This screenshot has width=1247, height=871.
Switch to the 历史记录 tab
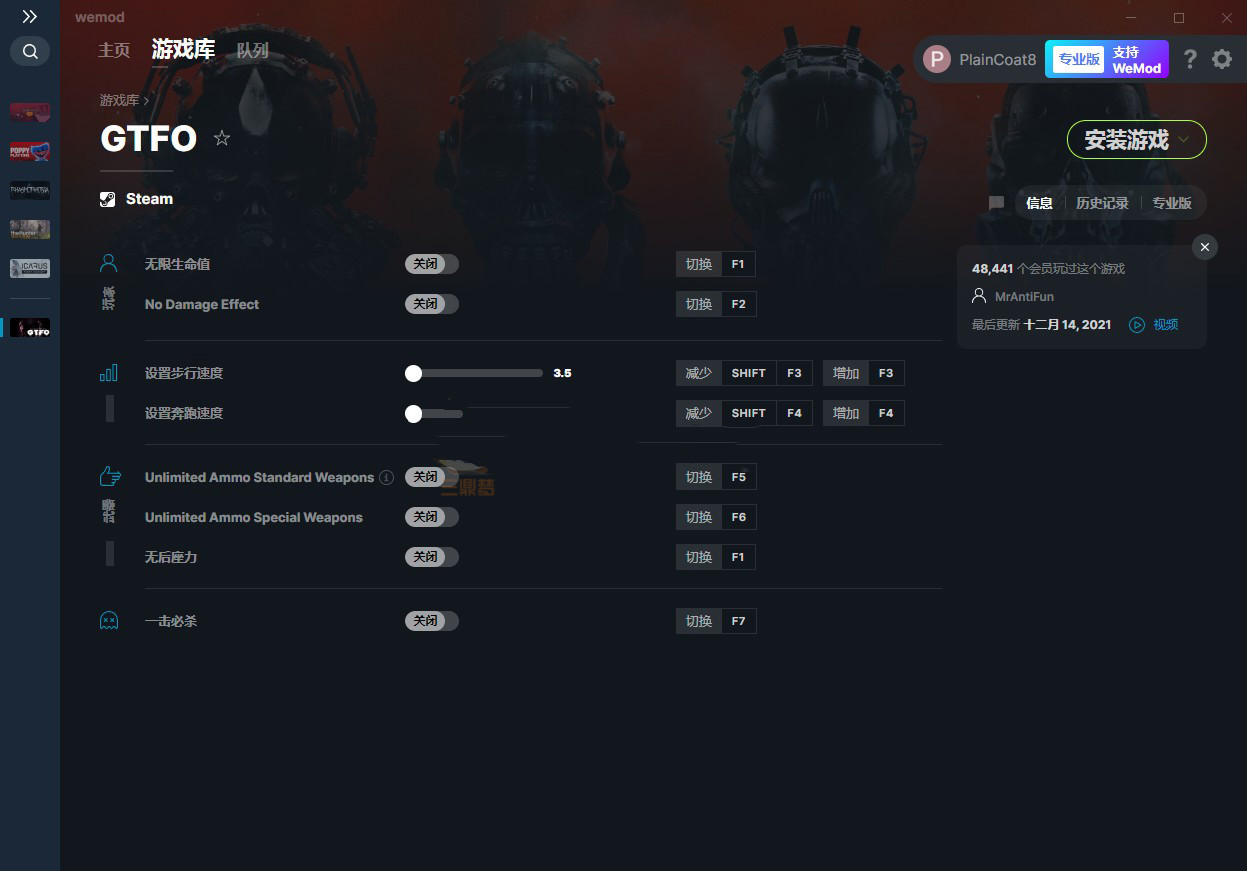click(1102, 203)
